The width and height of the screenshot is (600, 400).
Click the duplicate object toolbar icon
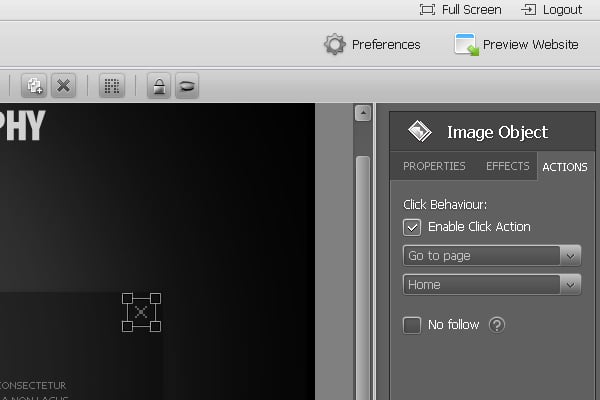(x=35, y=86)
